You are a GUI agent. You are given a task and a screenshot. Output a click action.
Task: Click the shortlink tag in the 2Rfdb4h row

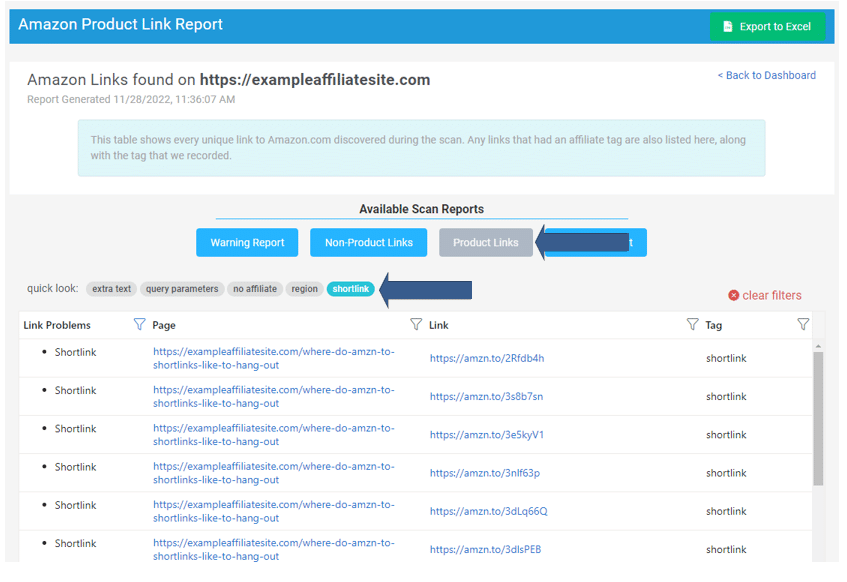(x=726, y=358)
